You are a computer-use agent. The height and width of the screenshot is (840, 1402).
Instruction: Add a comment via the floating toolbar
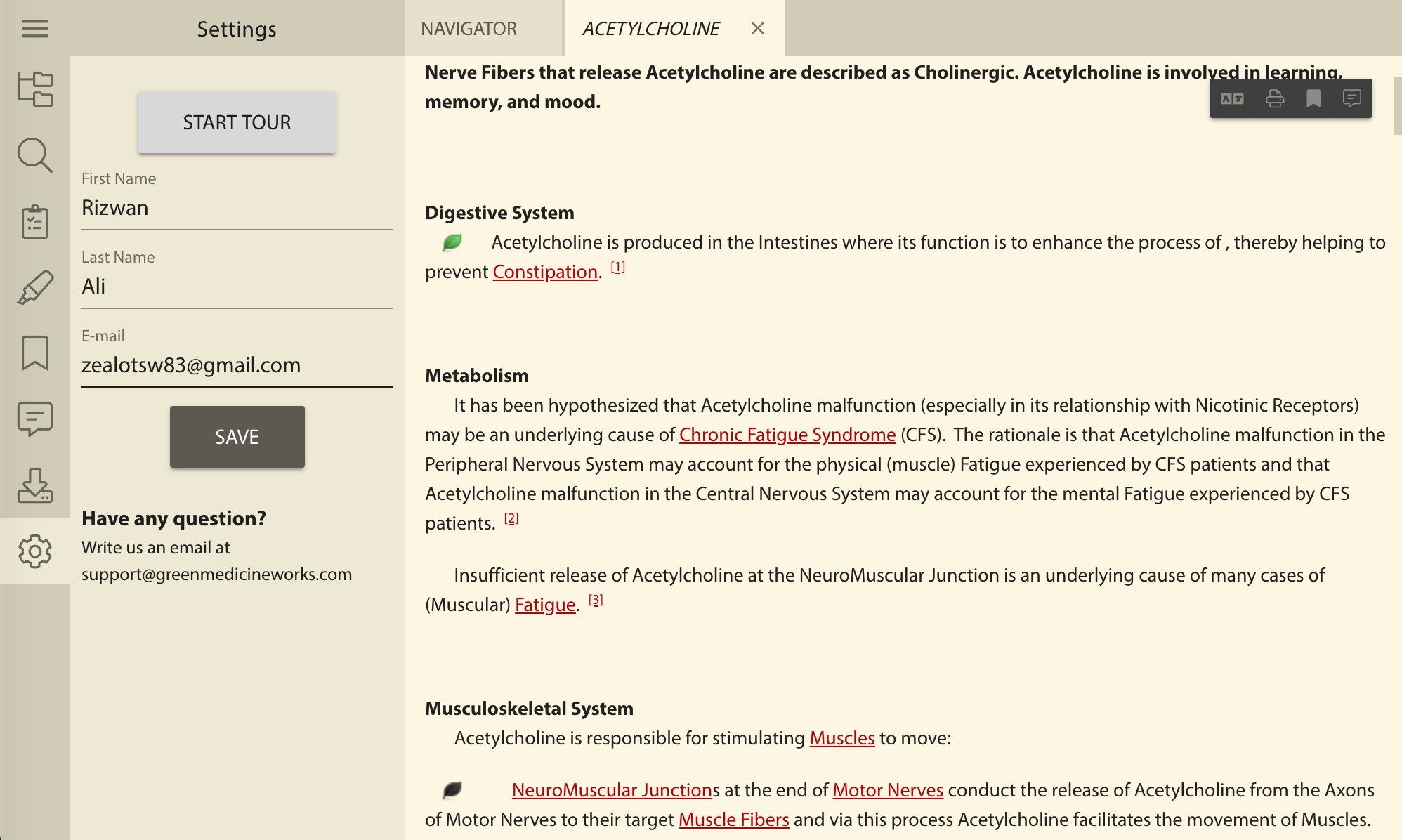click(x=1351, y=98)
